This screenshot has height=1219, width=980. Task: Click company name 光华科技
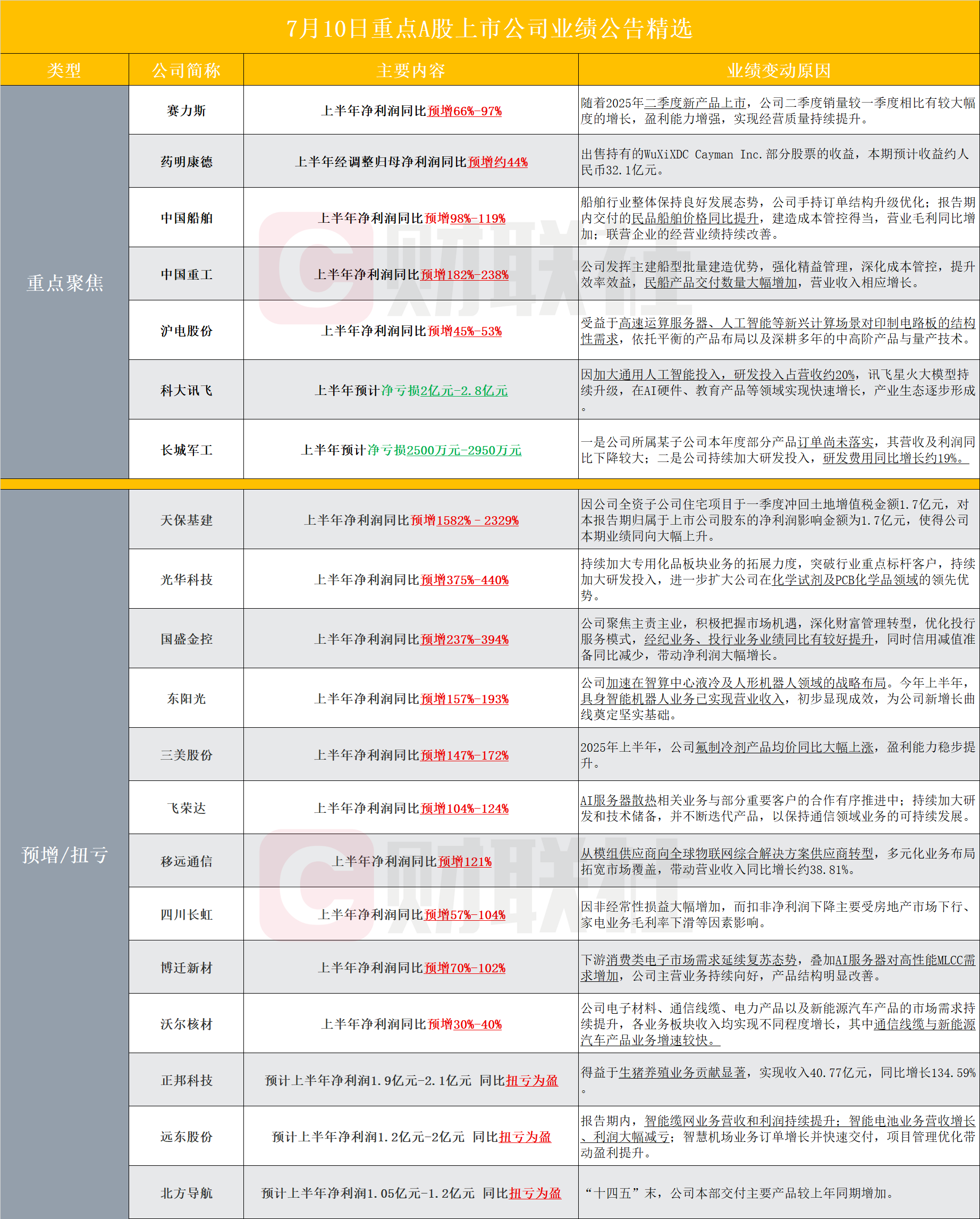pos(186,579)
